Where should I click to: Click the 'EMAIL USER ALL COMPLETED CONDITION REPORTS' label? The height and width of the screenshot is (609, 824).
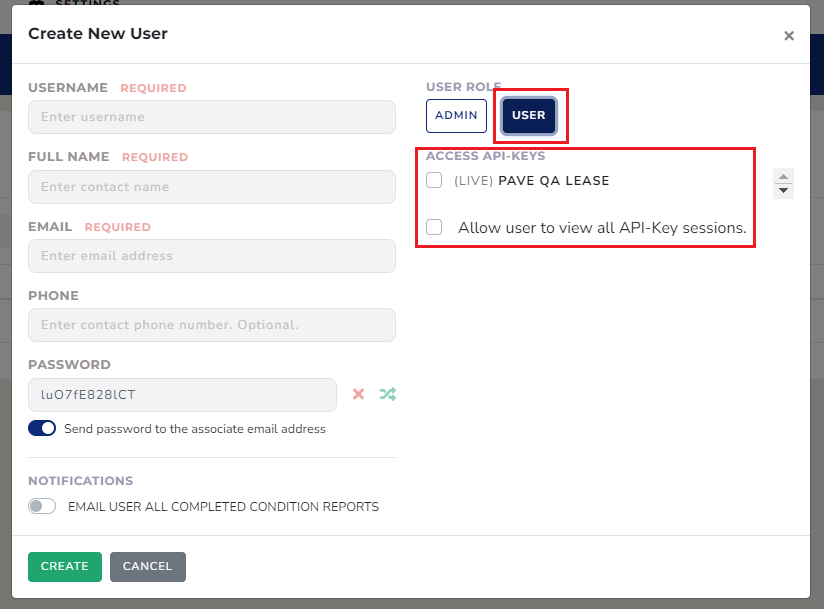(223, 507)
